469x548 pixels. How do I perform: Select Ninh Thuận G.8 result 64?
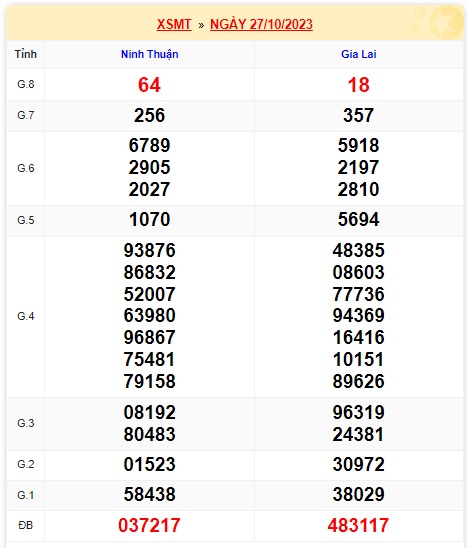(x=149, y=85)
